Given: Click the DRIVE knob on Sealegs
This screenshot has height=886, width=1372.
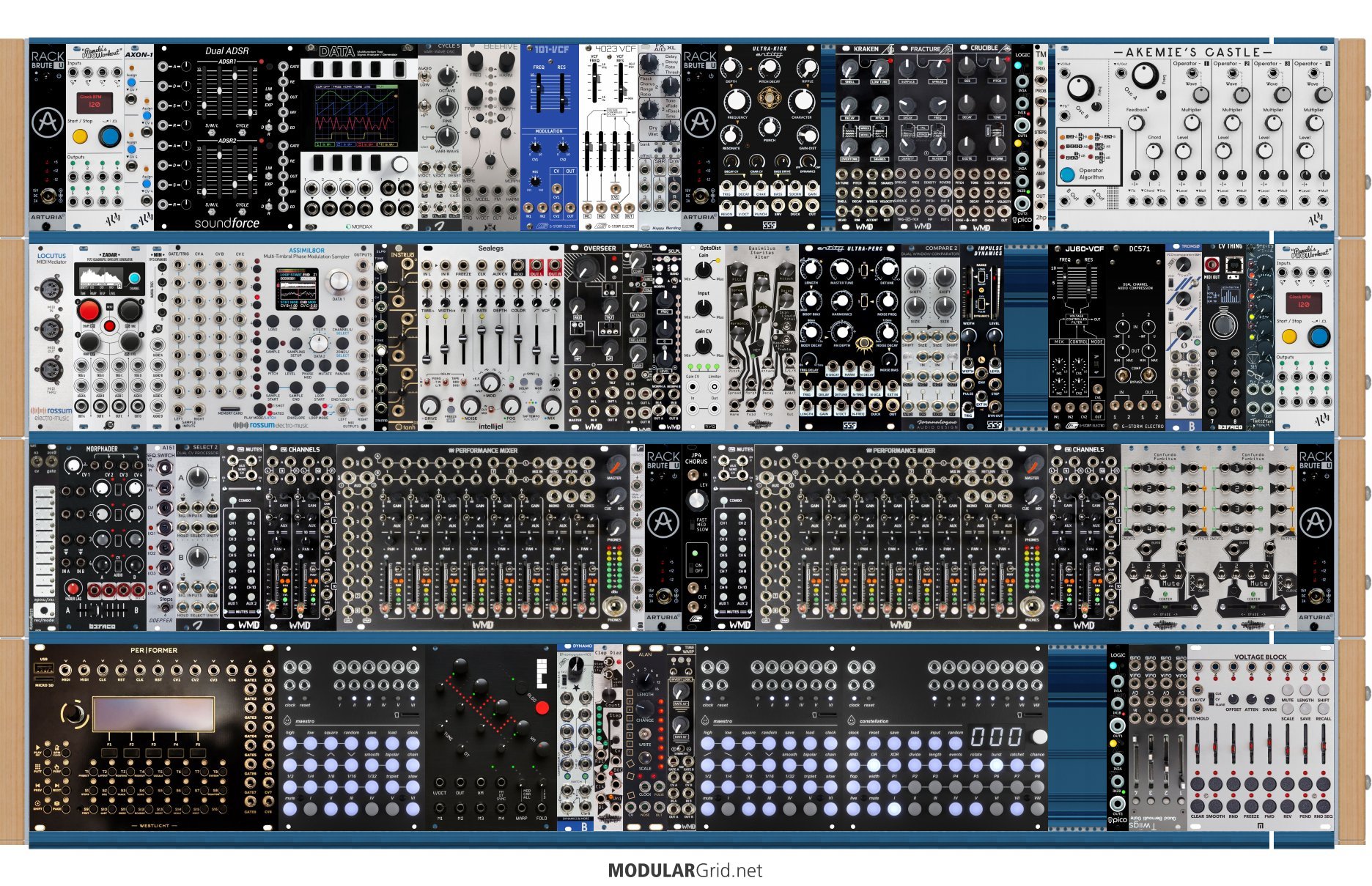Looking at the screenshot, I should (430, 406).
